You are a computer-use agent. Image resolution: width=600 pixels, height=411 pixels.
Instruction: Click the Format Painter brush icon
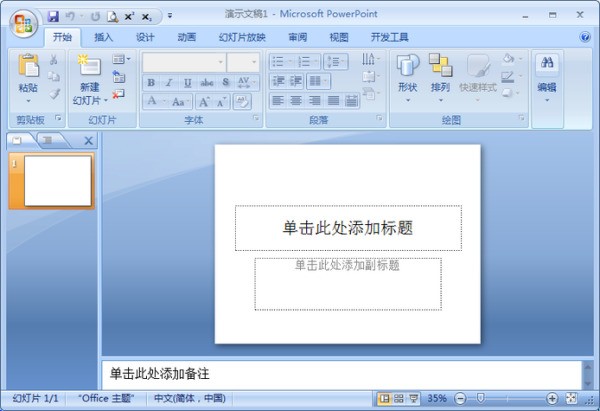[x=54, y=93]
